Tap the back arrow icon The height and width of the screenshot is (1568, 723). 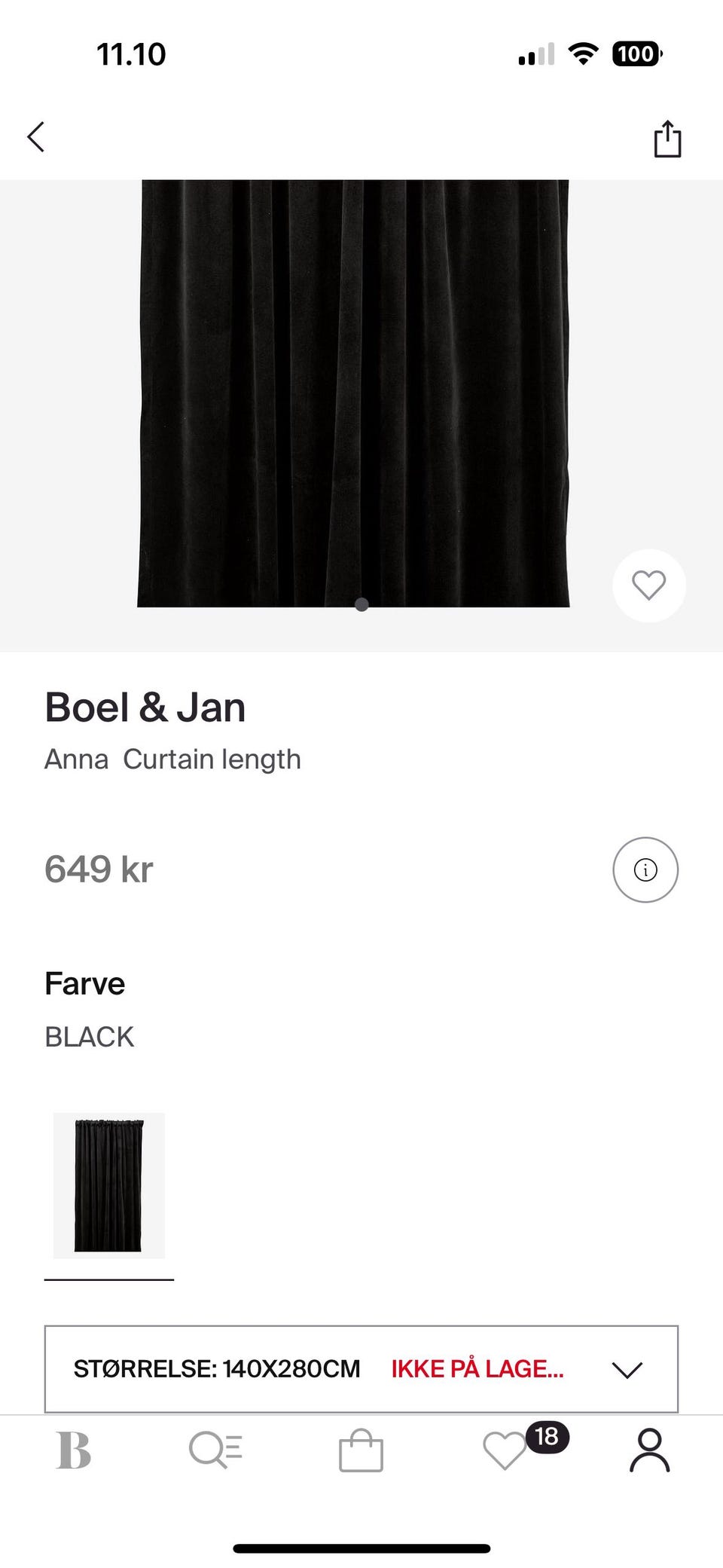[x=36, y=137]
